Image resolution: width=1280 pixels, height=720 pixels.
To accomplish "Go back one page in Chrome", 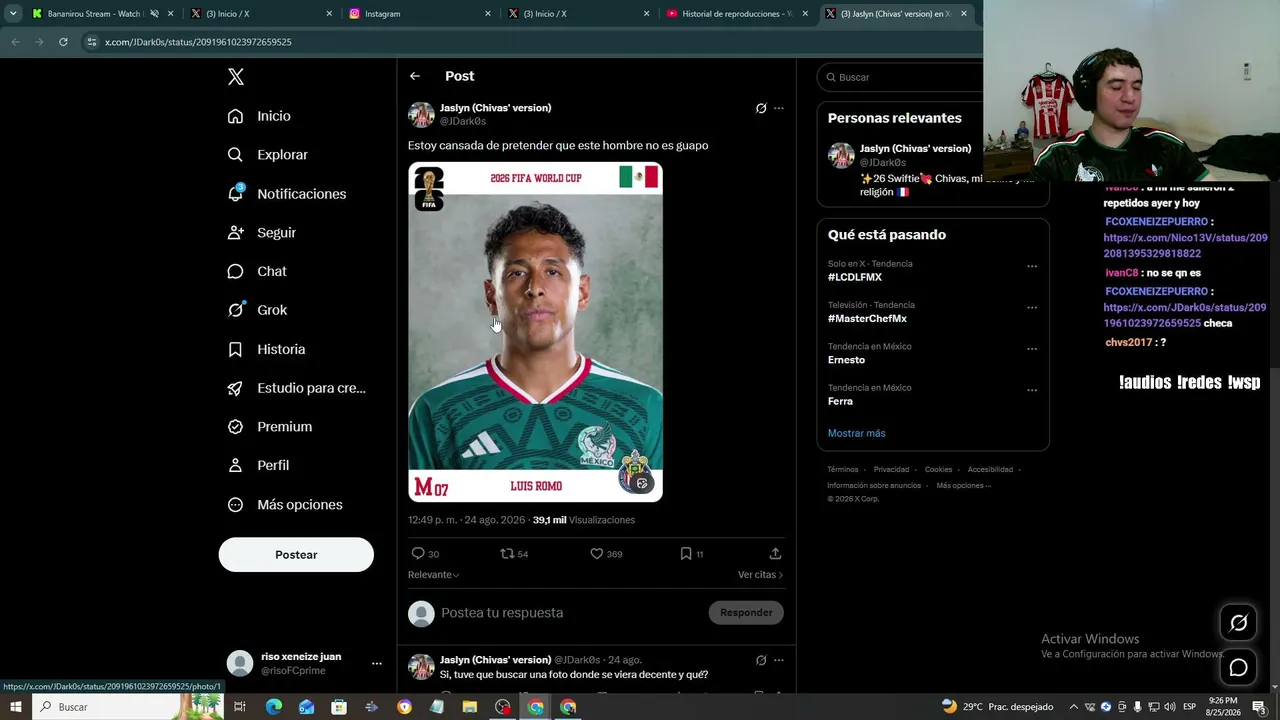I will (15, 42).
